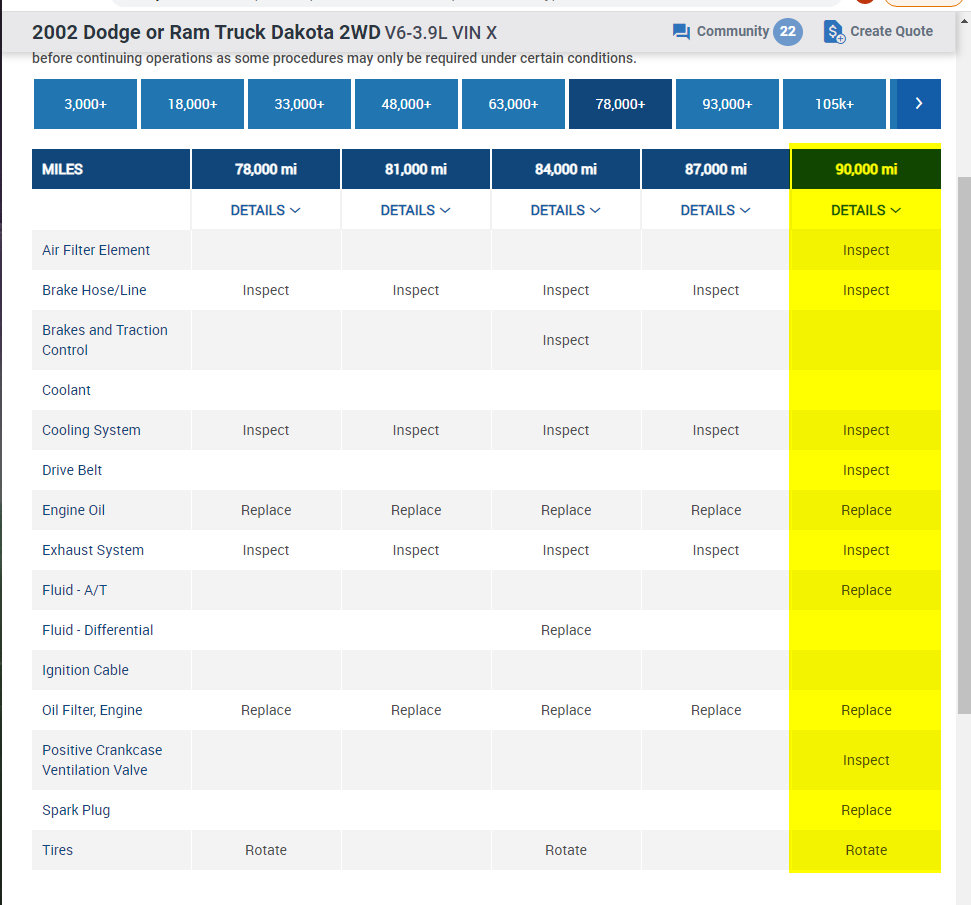Expand DETAILS under 87,000 mi
This screenshot has height=905, width=971.
pyautogui.click(x=716, y=211)
